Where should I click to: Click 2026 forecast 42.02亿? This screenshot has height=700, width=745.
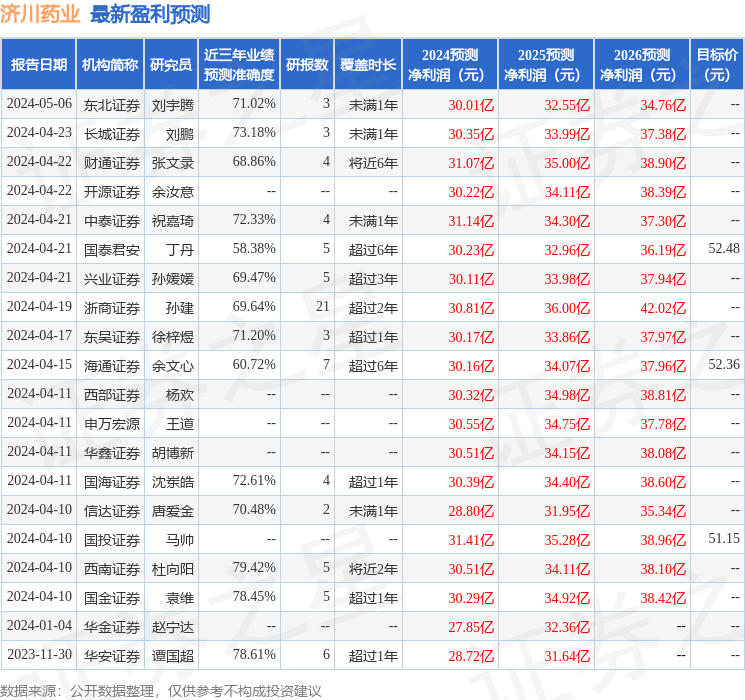click(663, 308)
